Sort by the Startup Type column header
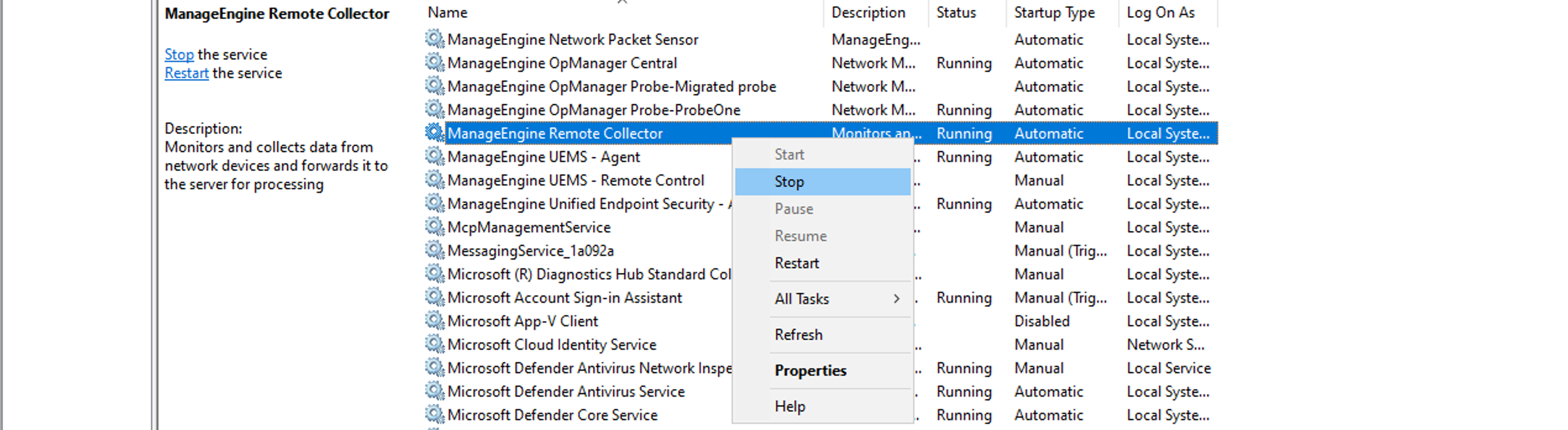 pyautogui.click(x=1054, y=12)
